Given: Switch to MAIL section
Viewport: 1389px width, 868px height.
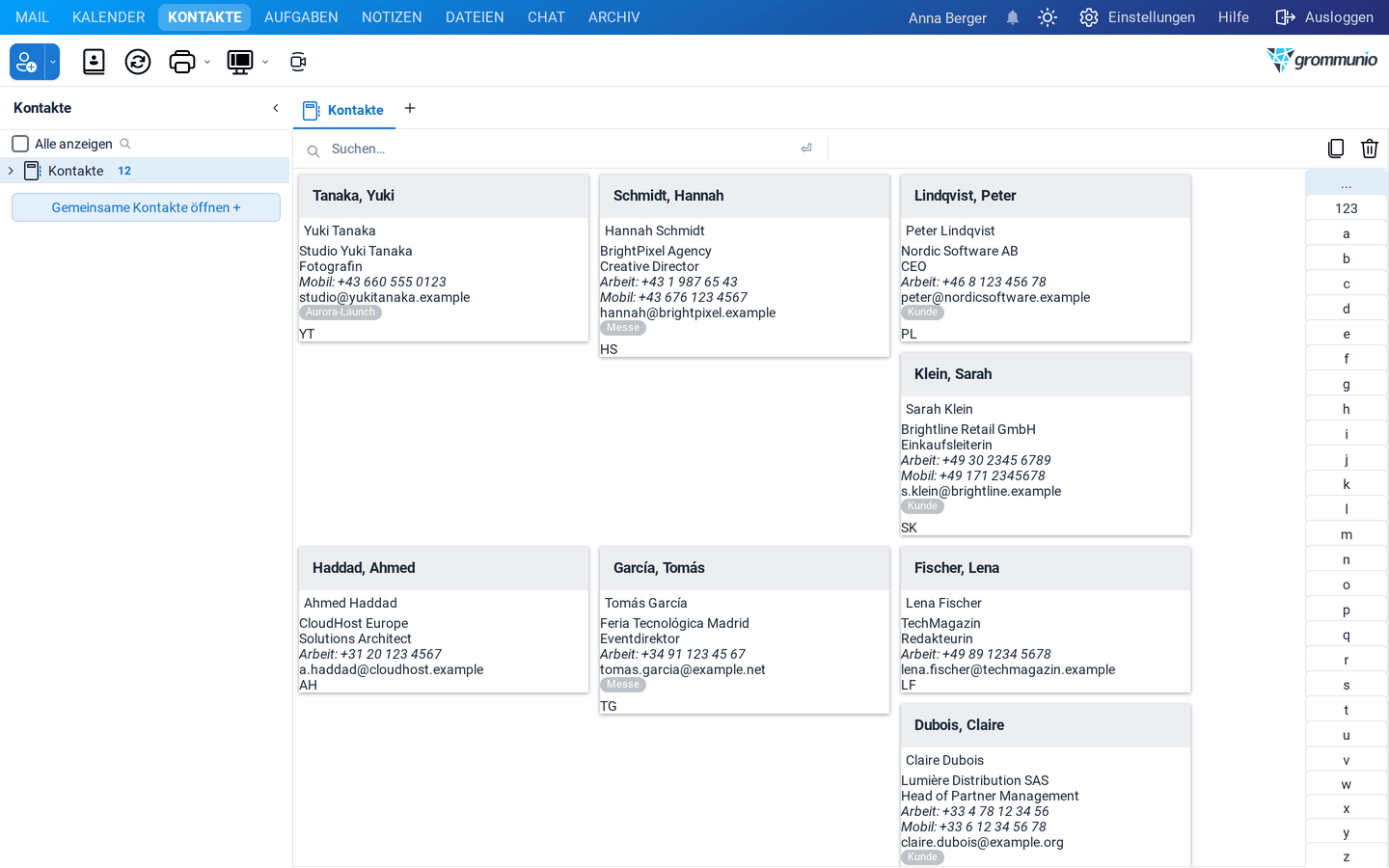Looking at the screenshot, I should coord(32,17).
